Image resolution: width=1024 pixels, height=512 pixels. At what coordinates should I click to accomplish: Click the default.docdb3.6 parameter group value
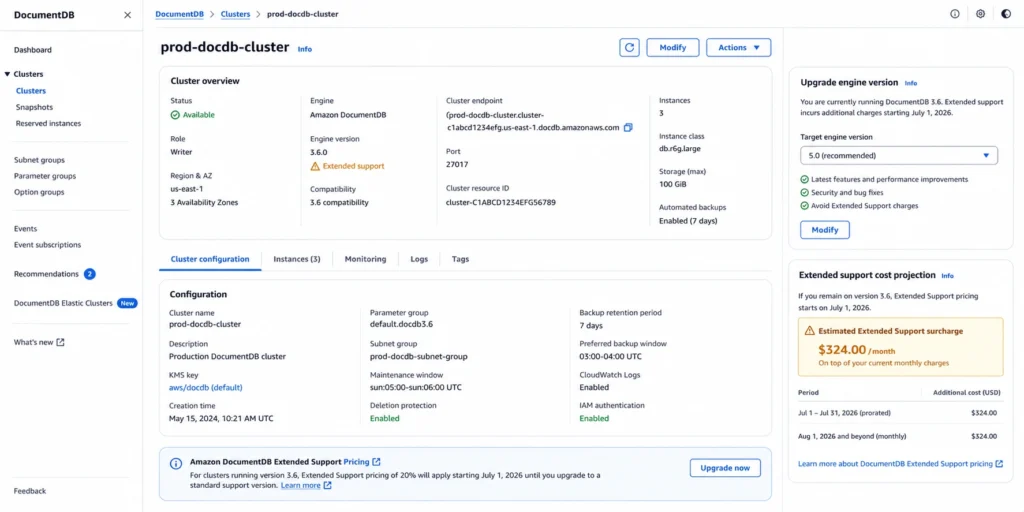pyautogui.click(x=402, y=324)
